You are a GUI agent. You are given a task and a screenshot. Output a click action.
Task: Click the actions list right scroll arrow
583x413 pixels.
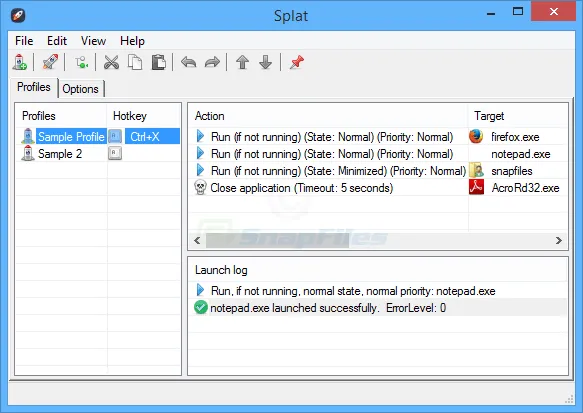click(558, 240)
